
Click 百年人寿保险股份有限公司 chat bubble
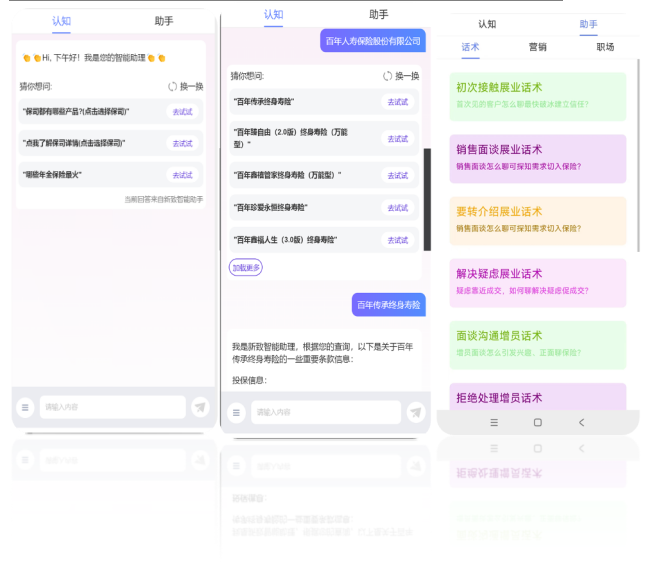pos(373,41)
